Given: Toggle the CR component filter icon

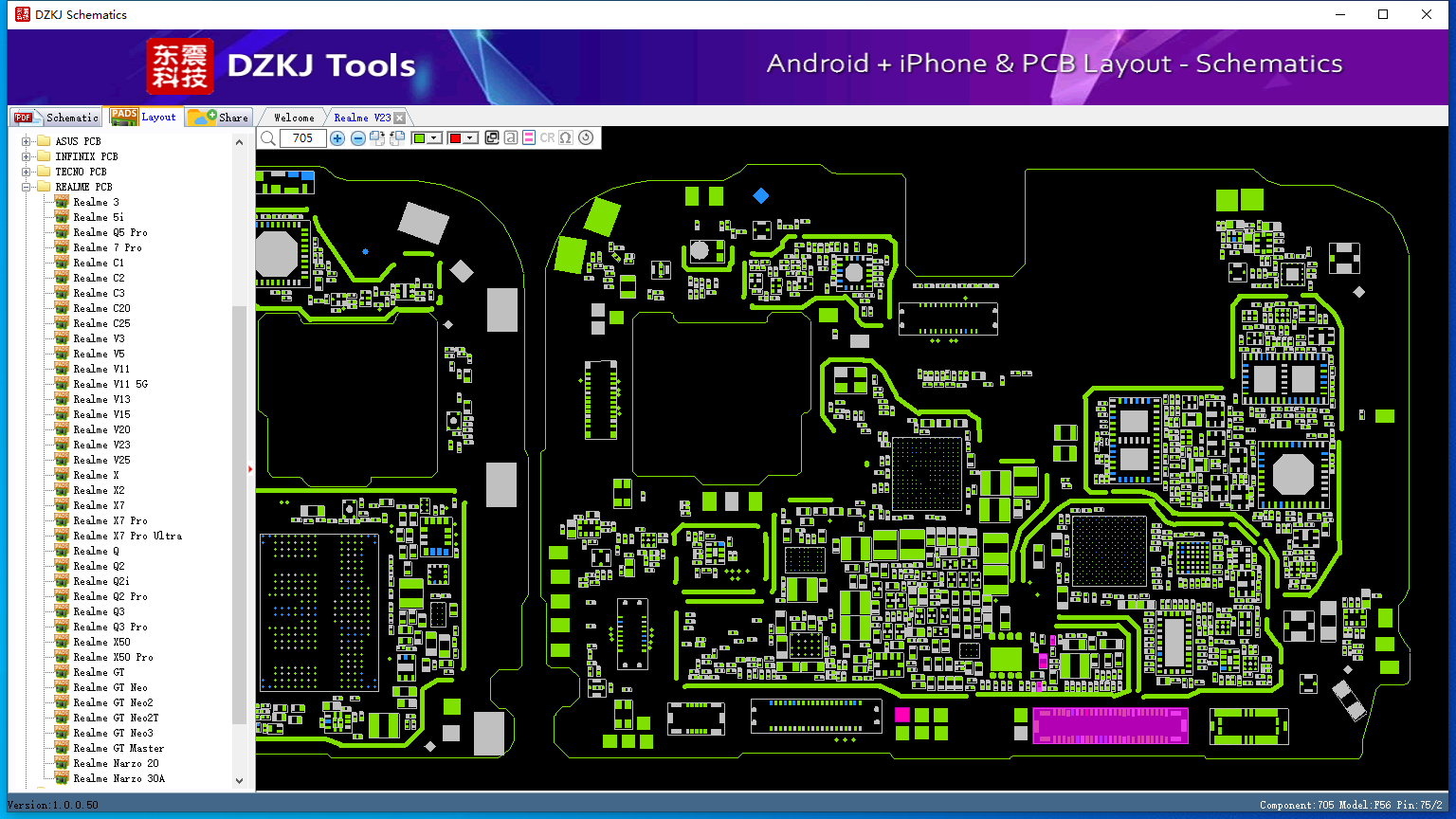Looking at the screenshot, I should 547,138.
